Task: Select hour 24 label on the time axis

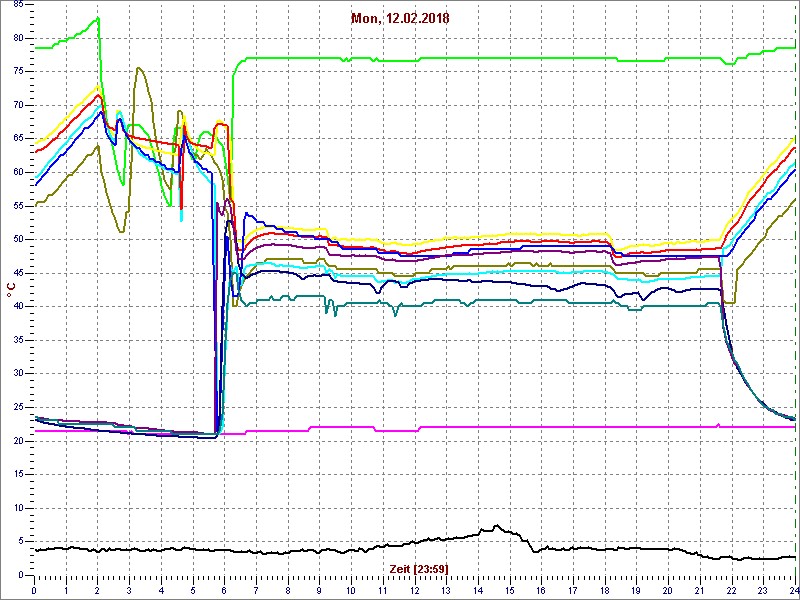Action: 793,590
